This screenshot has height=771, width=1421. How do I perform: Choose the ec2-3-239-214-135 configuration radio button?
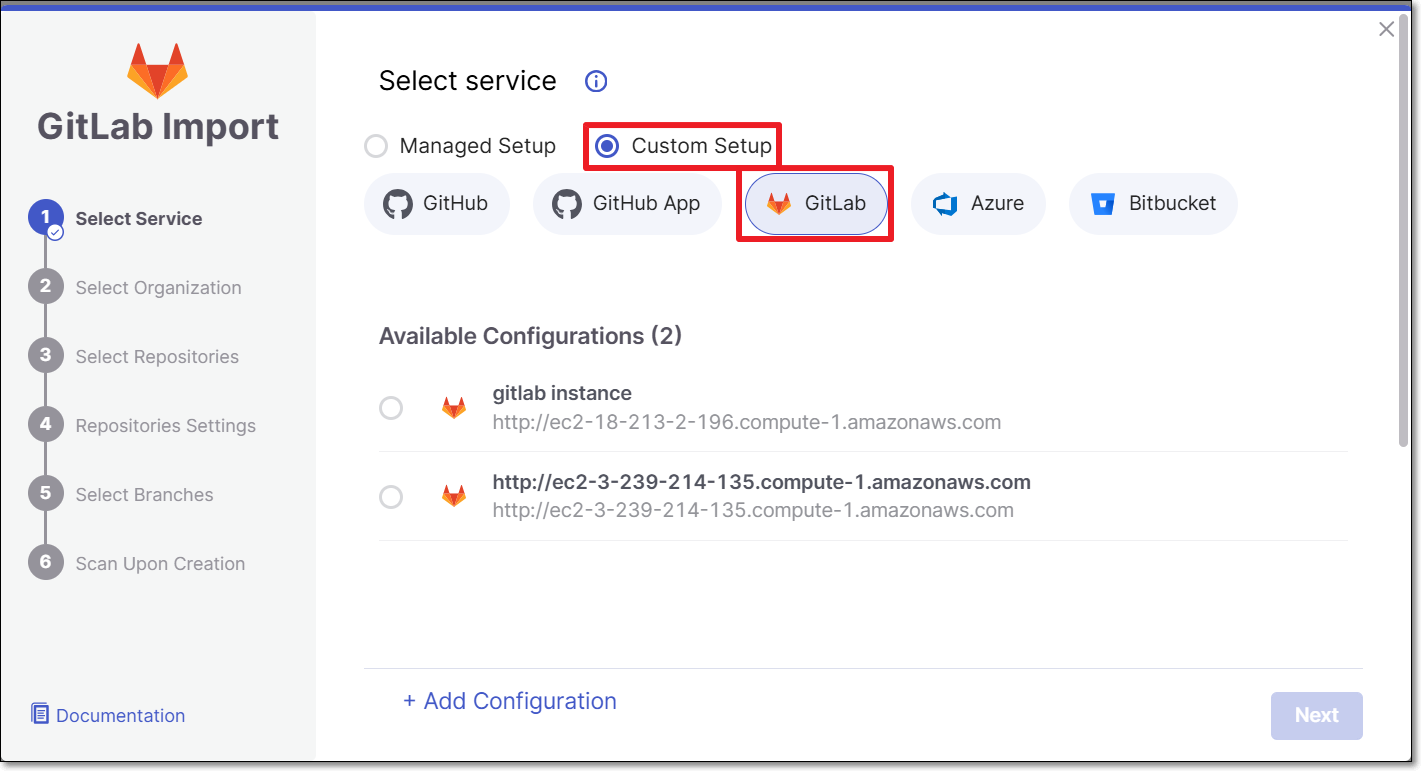click(391, 497)
